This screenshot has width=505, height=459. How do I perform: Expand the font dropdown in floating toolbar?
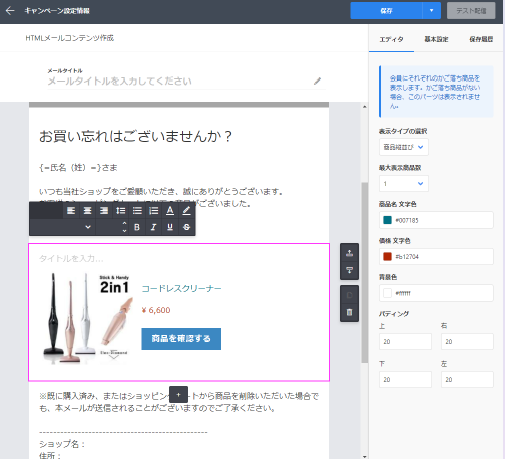pyautogui.click(x=88, y=227)
